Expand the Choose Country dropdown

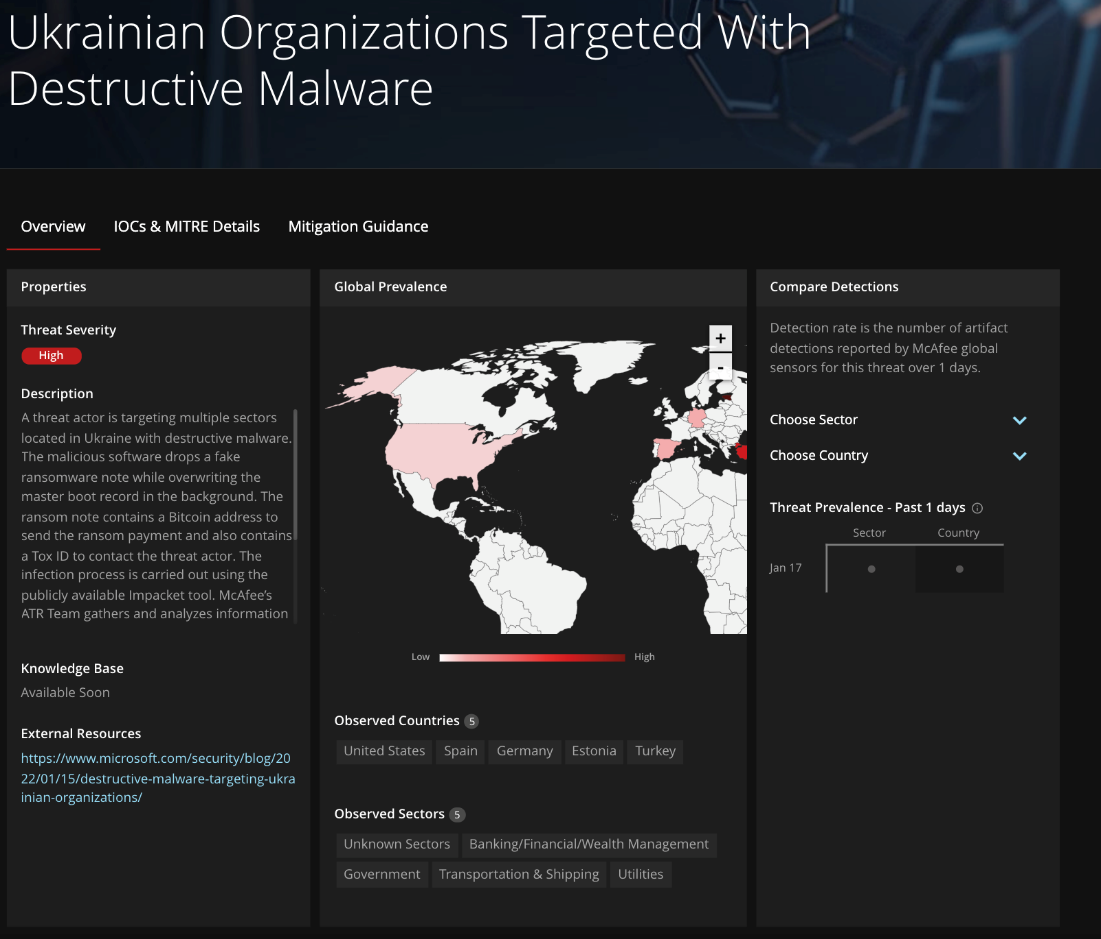(1019, 456)
